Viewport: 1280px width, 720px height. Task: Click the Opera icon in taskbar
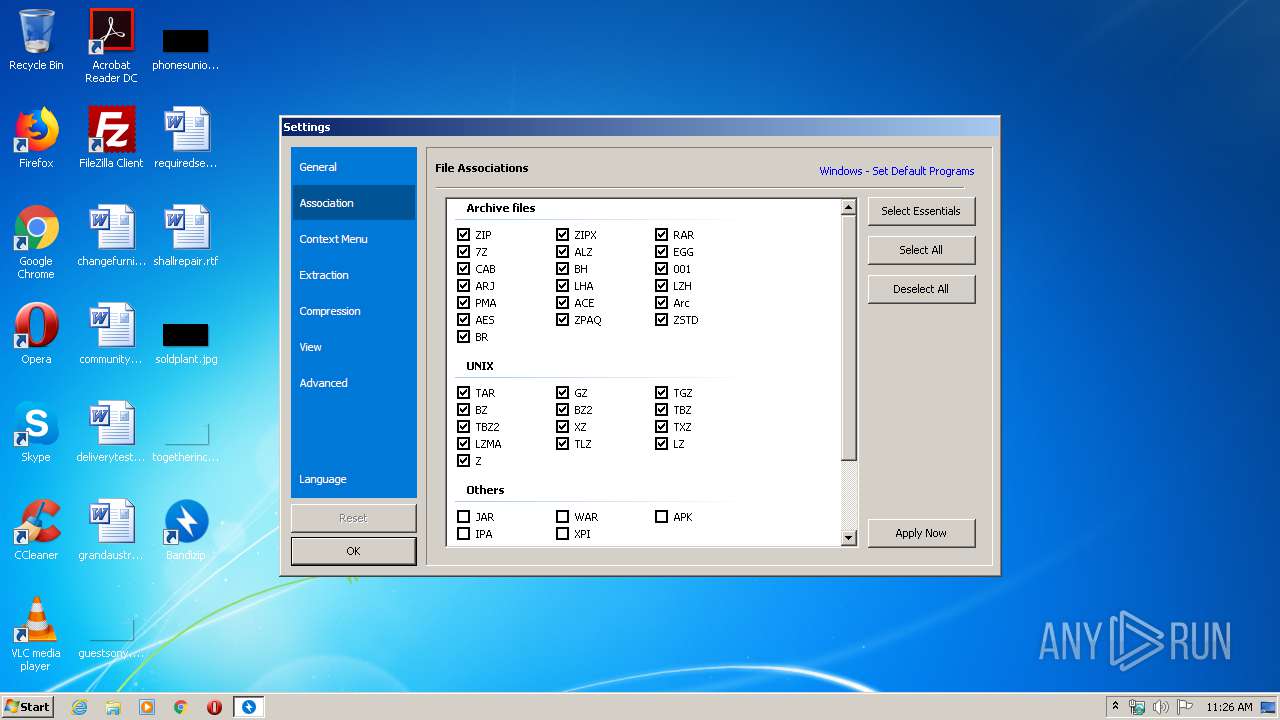point(214,707)
